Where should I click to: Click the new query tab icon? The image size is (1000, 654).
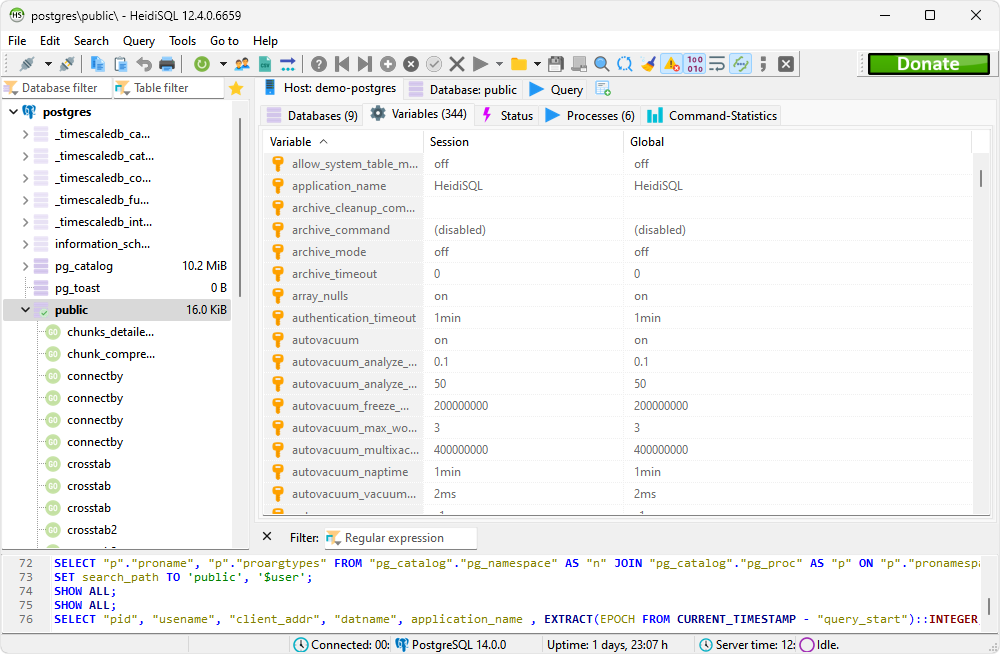pos(602,89)
